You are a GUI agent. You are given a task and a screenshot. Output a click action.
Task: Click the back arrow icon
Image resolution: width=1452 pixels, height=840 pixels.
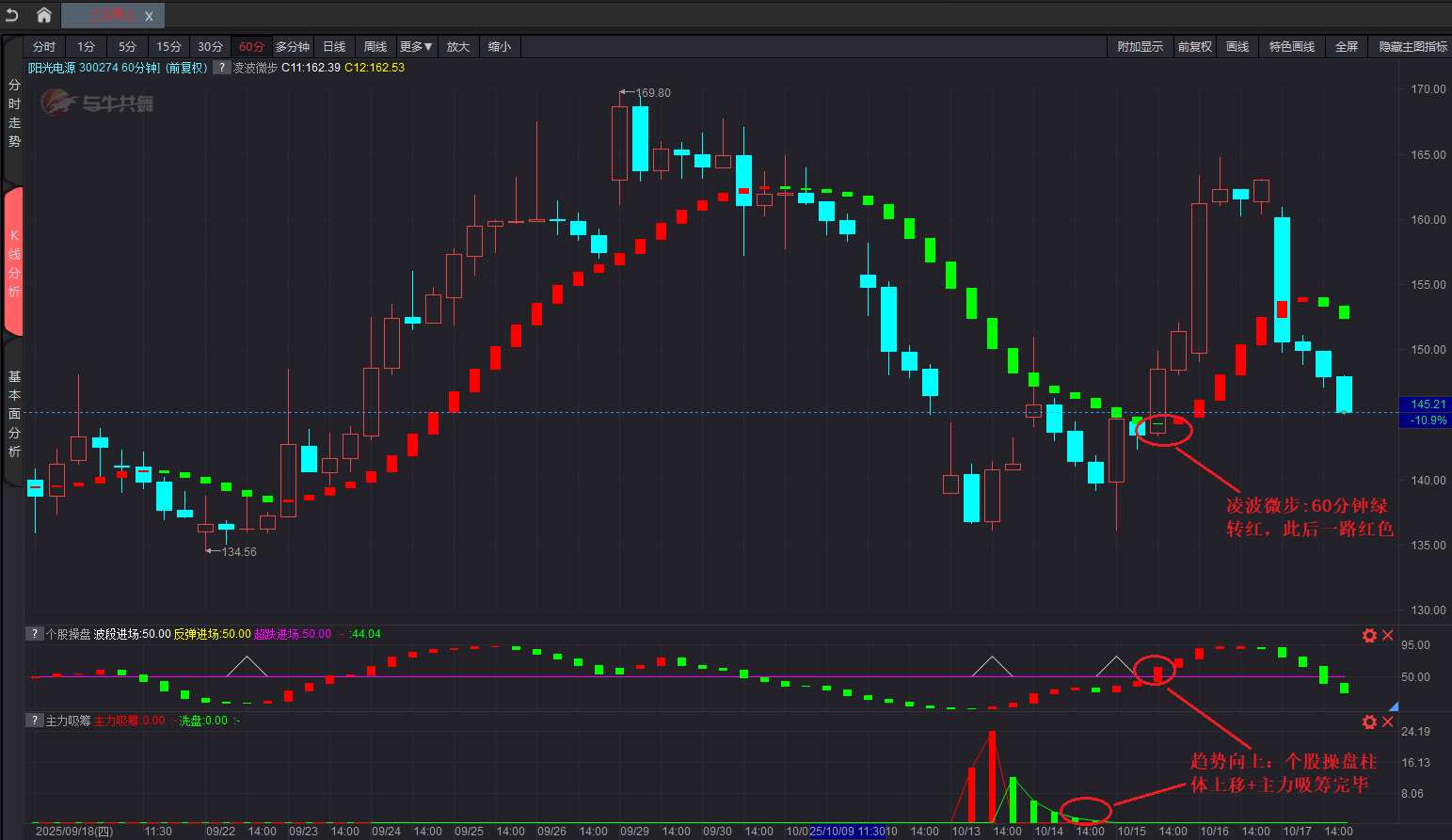point(12,15)
